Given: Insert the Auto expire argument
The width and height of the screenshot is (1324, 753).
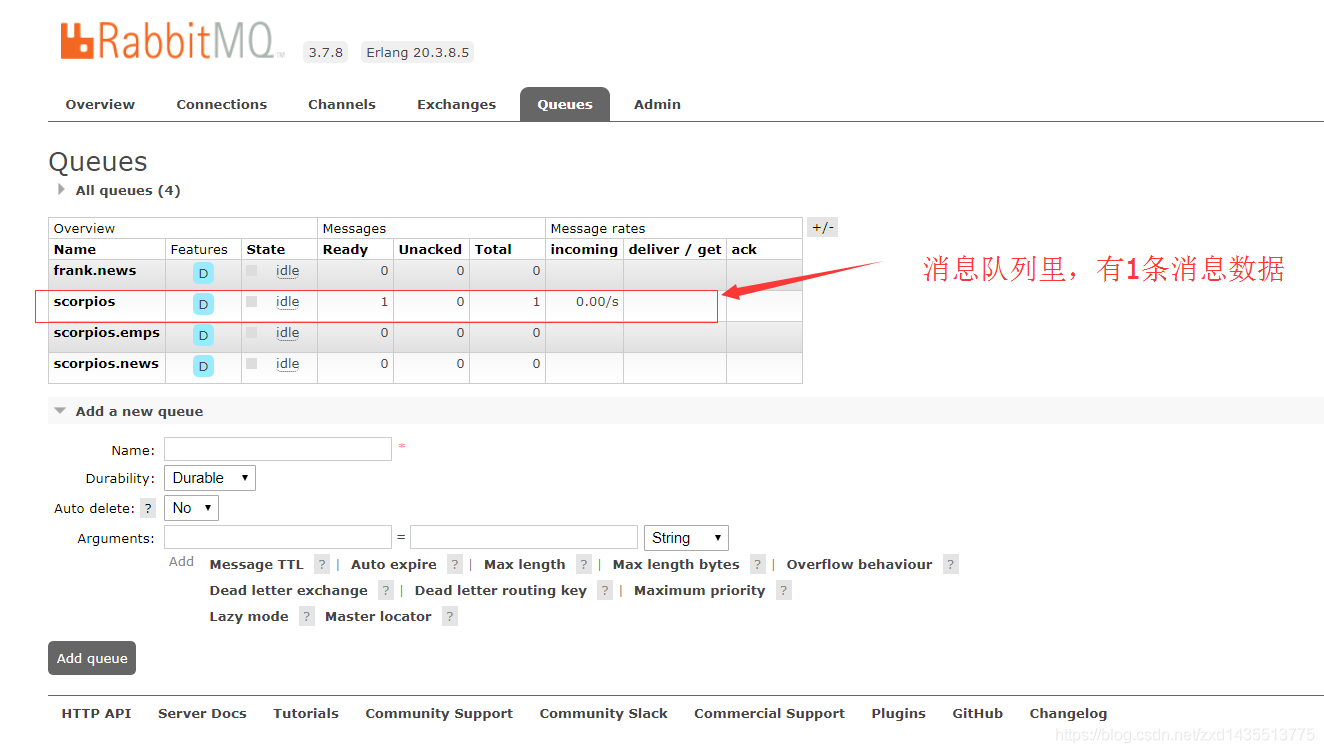Looking at the screenshot, I should [394, 564].
